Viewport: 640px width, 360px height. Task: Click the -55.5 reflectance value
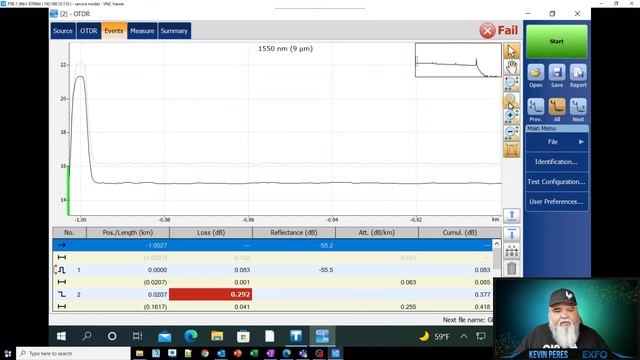pyautogui.click(x=326, y=270)
